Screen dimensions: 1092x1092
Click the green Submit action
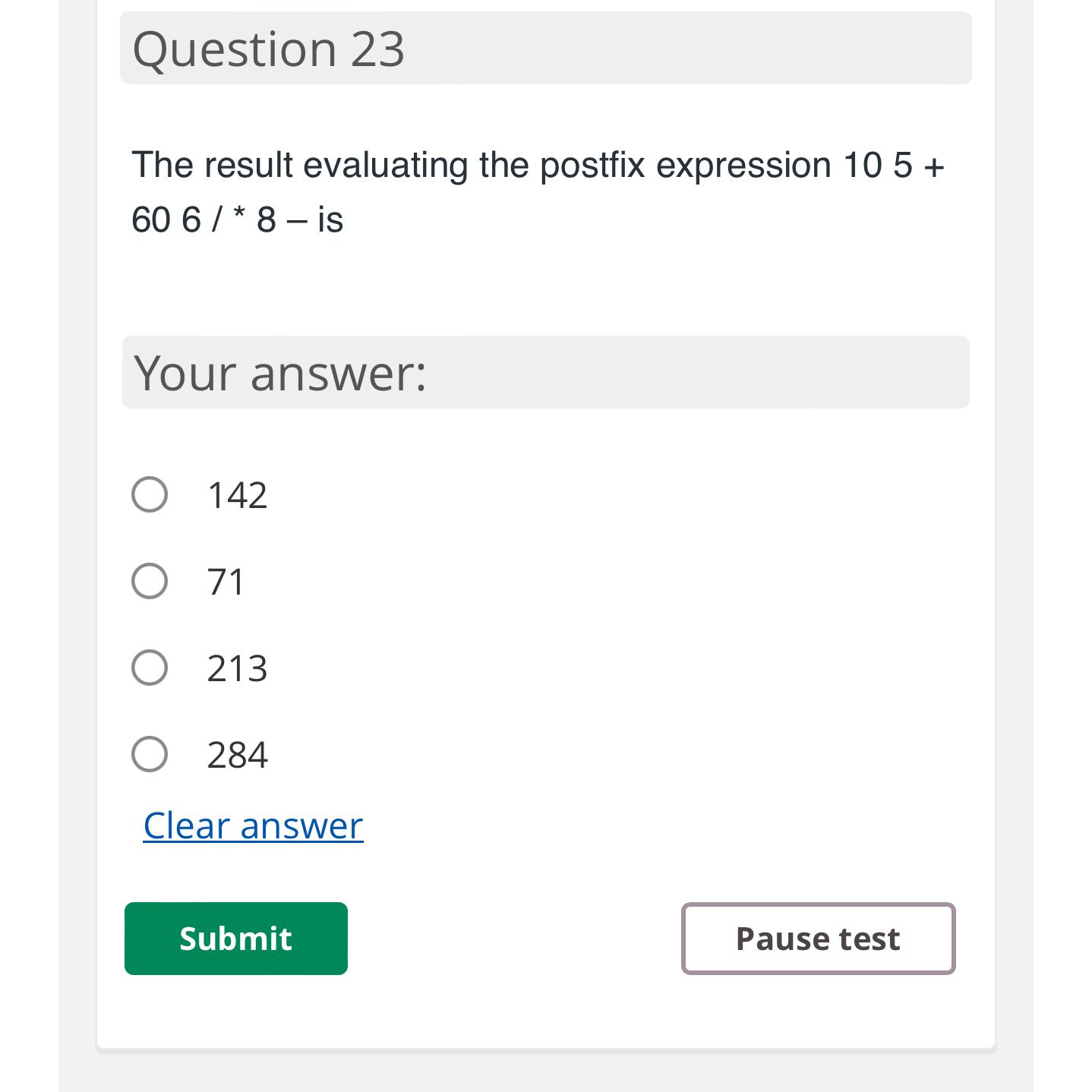pos(235,939)
